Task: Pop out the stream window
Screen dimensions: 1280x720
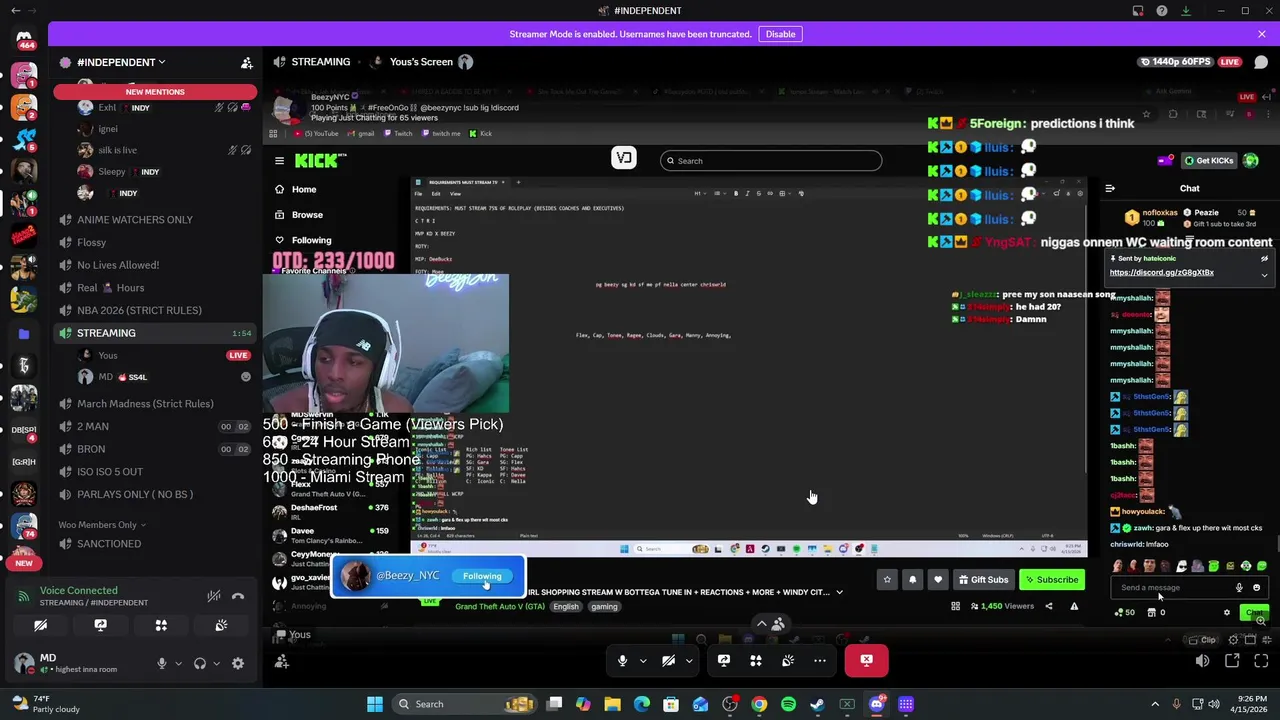Action: tap(1232, 661)
